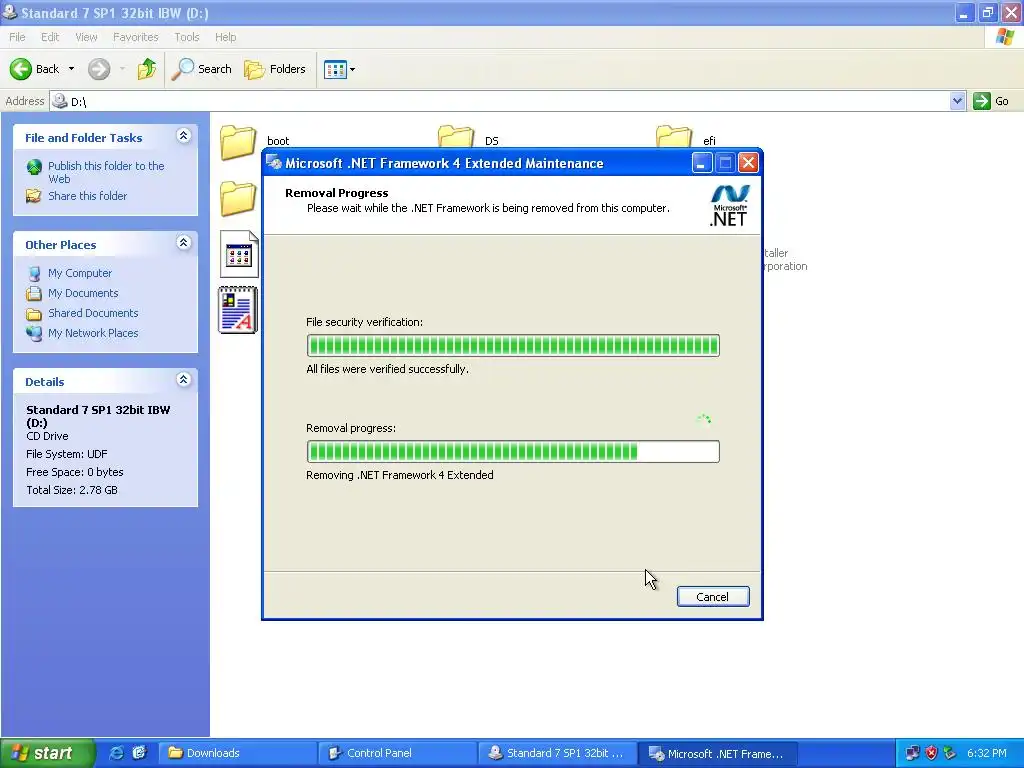1024x768 pixels.
Task: Open My Network Places link
Action: pos(93,333)
